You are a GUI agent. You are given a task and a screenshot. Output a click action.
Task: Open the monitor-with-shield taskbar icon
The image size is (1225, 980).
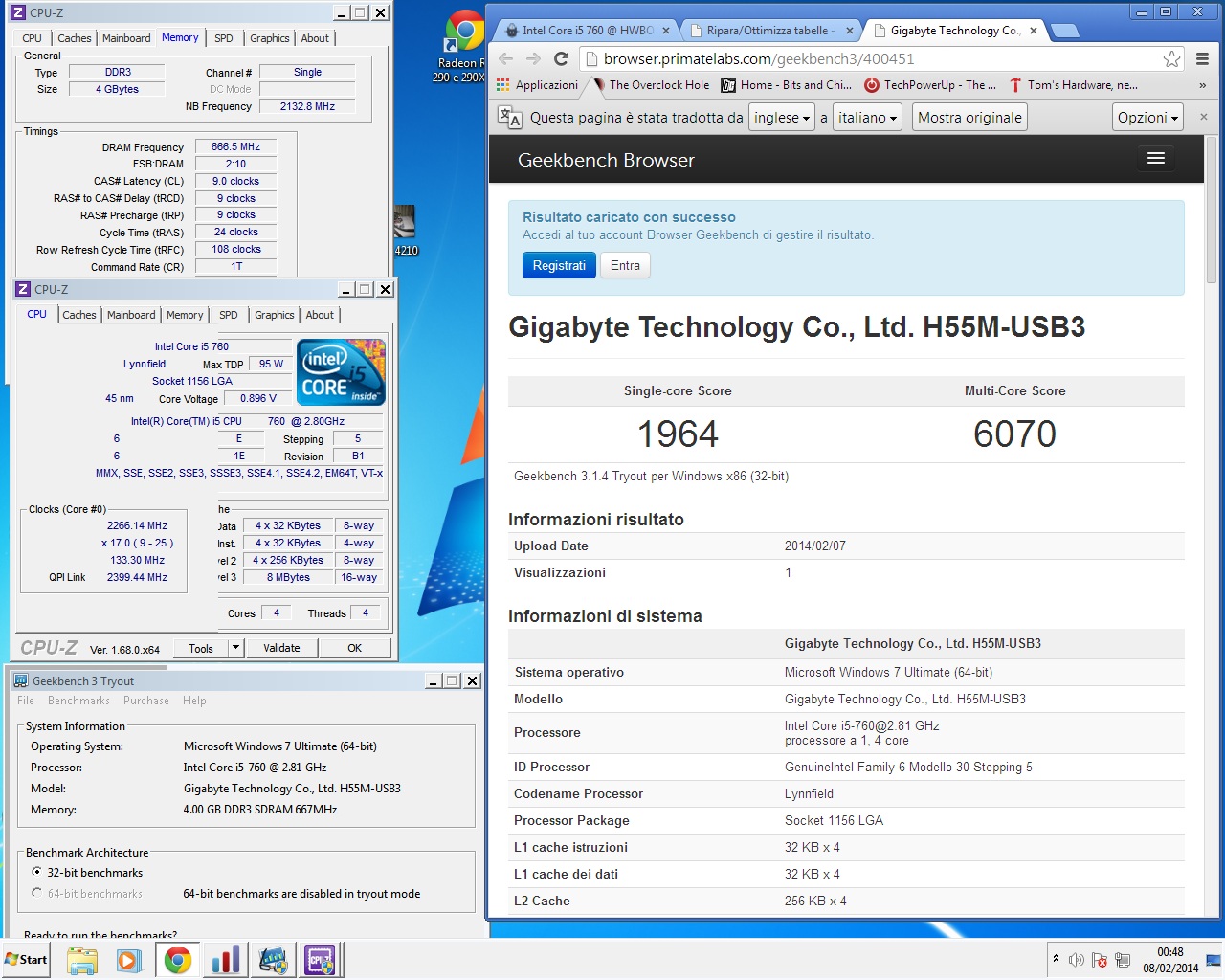point(273,960)
